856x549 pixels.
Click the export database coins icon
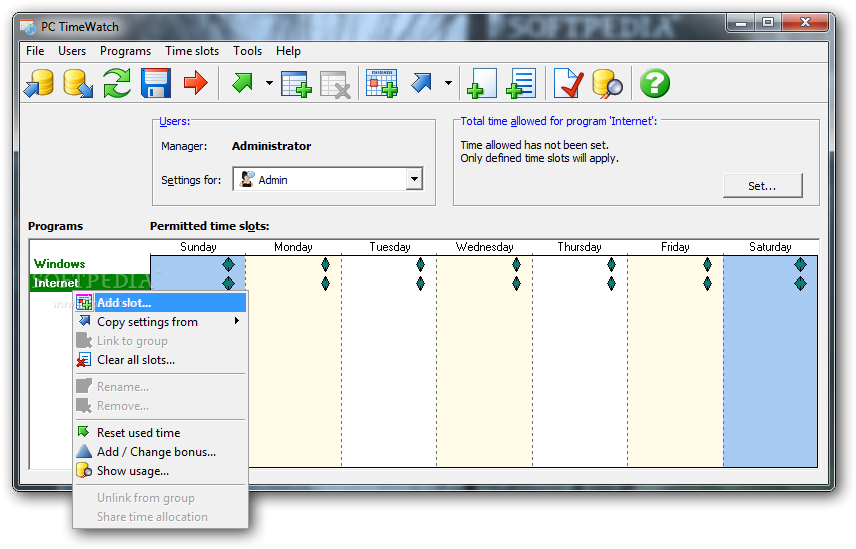tap(78, 83)
